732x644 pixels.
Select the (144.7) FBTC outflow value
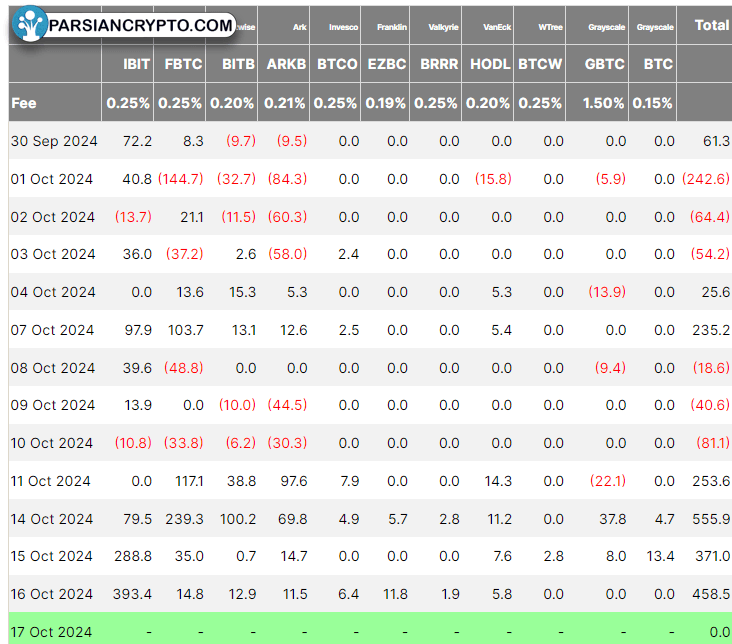[x=181, y=179]
